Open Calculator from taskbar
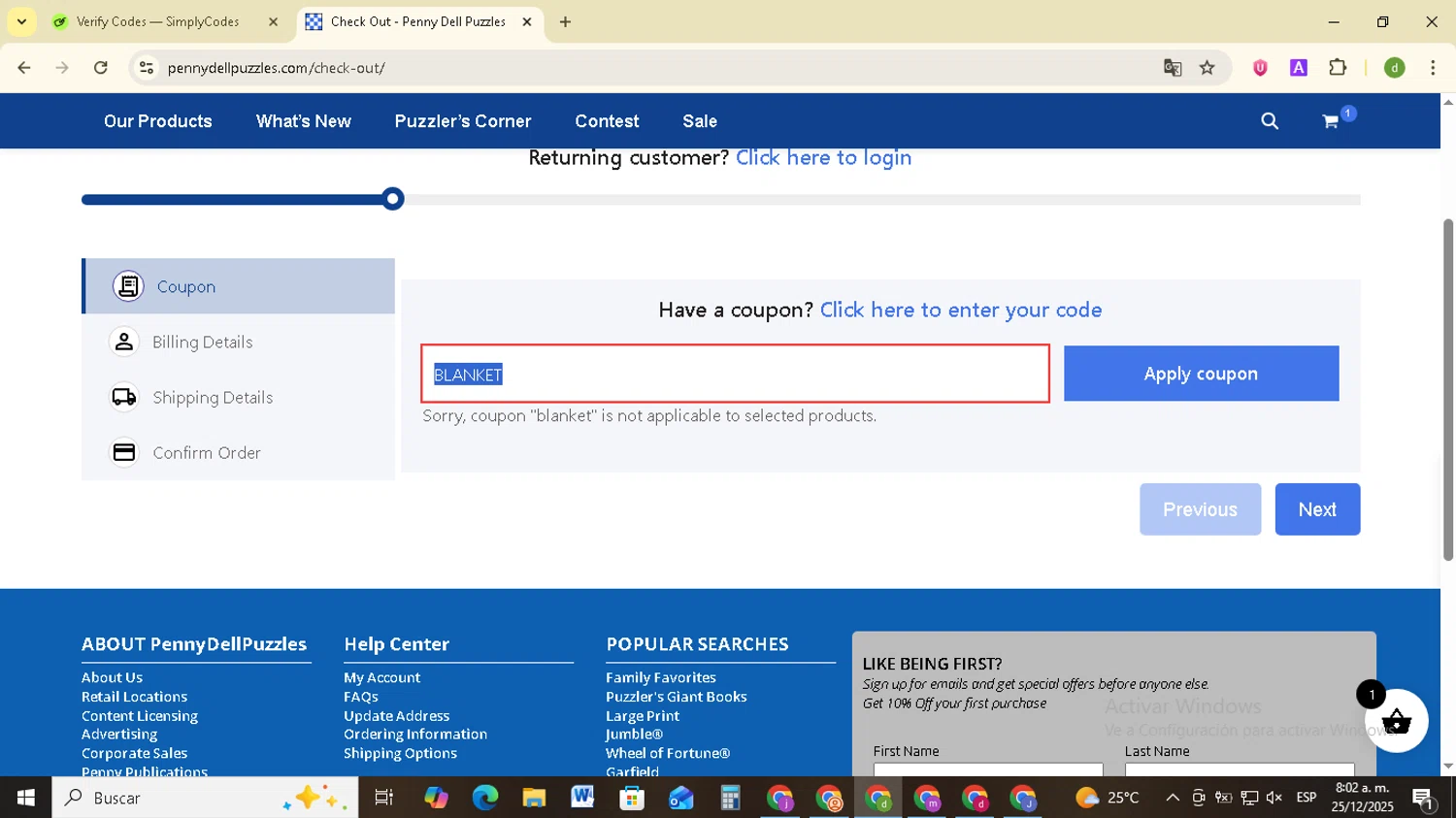 730,798
